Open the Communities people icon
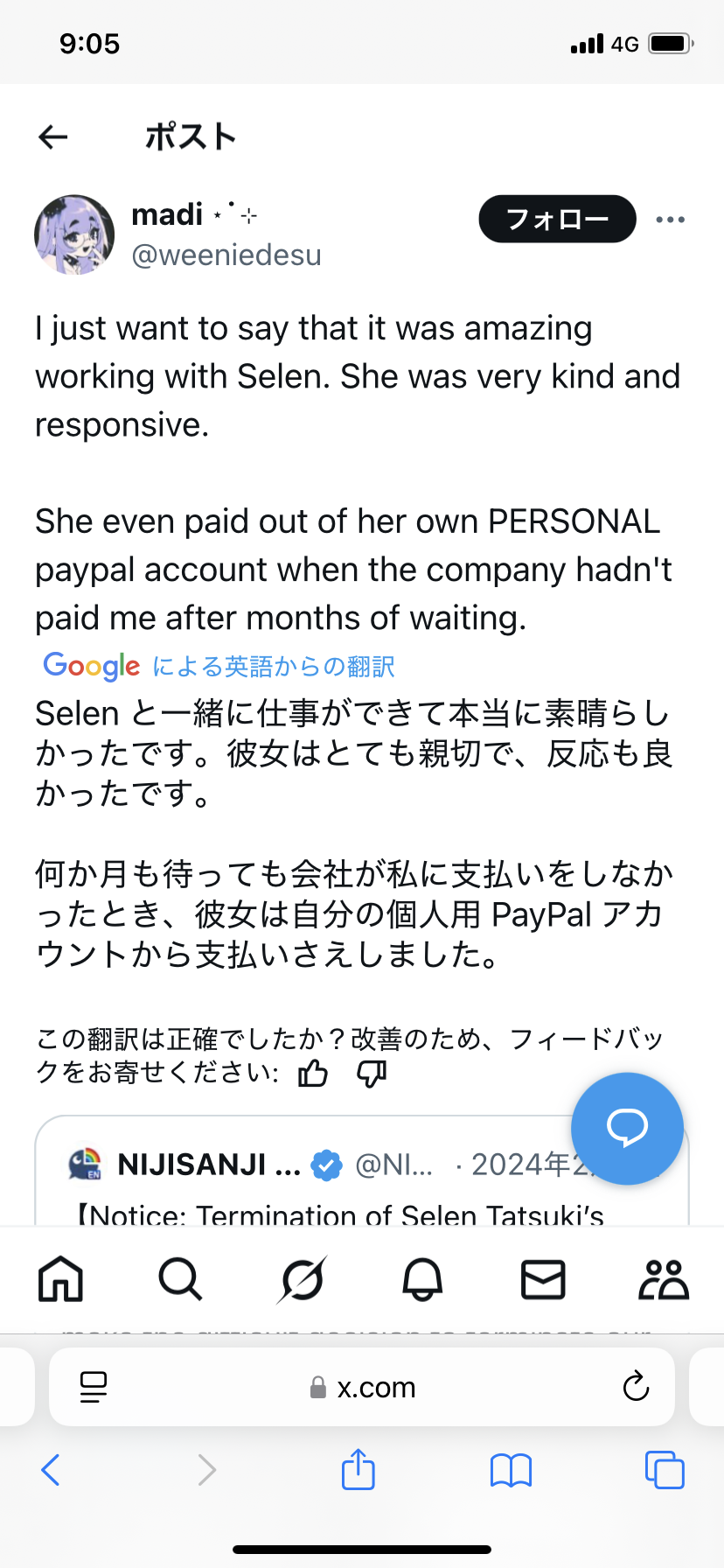This screenshot has height=1568, width=724. (x=664, y=1279)
